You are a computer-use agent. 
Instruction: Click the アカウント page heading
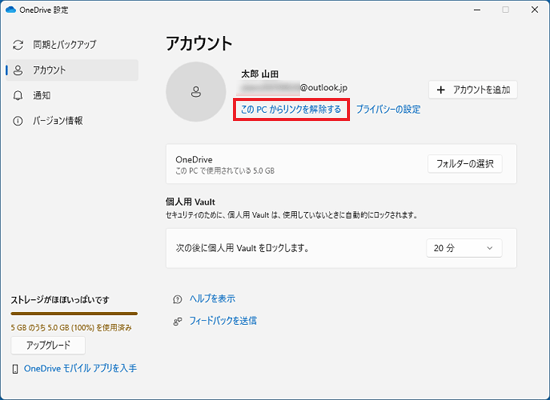[x=199, y=44]
